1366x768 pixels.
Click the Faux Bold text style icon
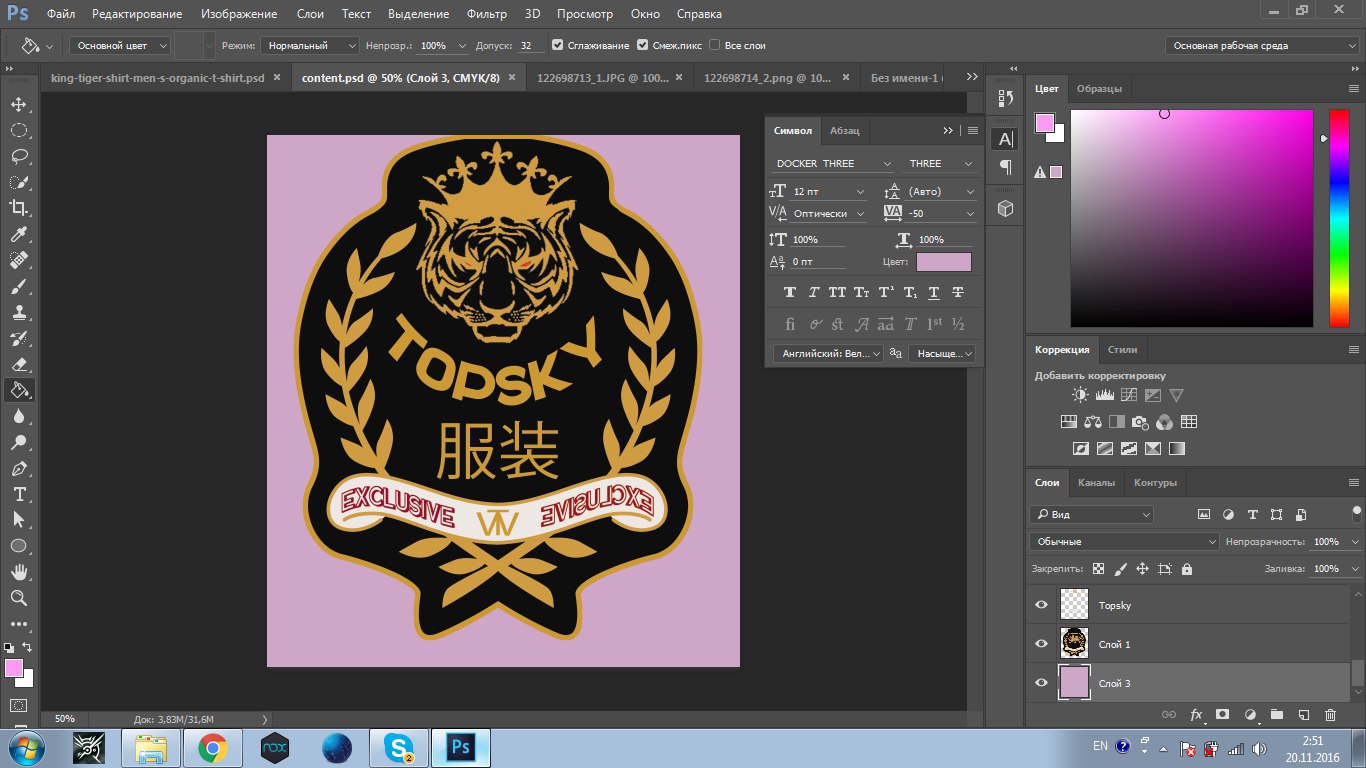coord(790,293)
